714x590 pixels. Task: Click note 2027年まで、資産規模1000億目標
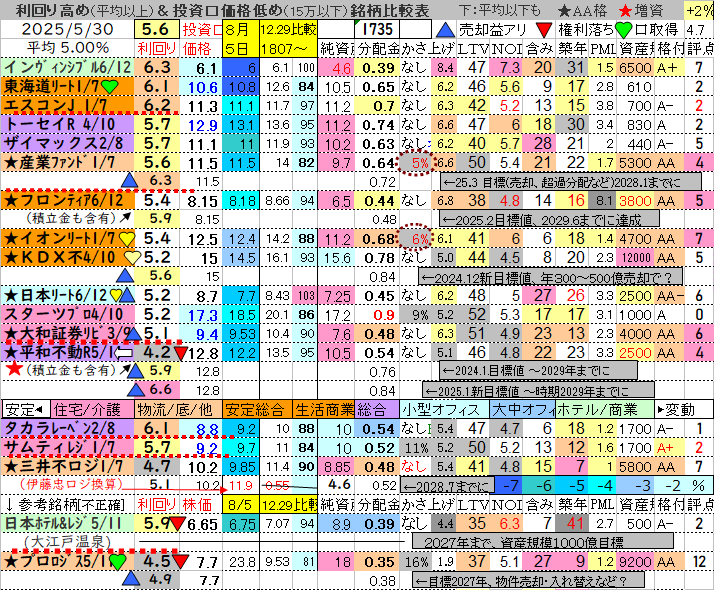[542, 542]
